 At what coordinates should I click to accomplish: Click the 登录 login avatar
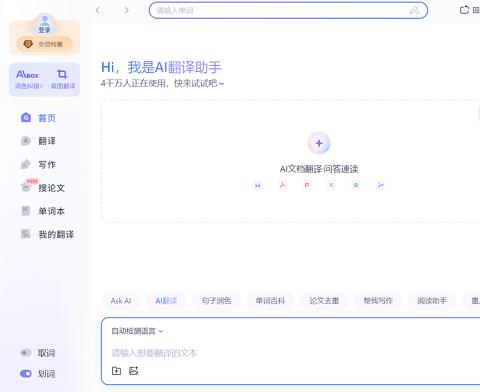[x=44, y=24]
